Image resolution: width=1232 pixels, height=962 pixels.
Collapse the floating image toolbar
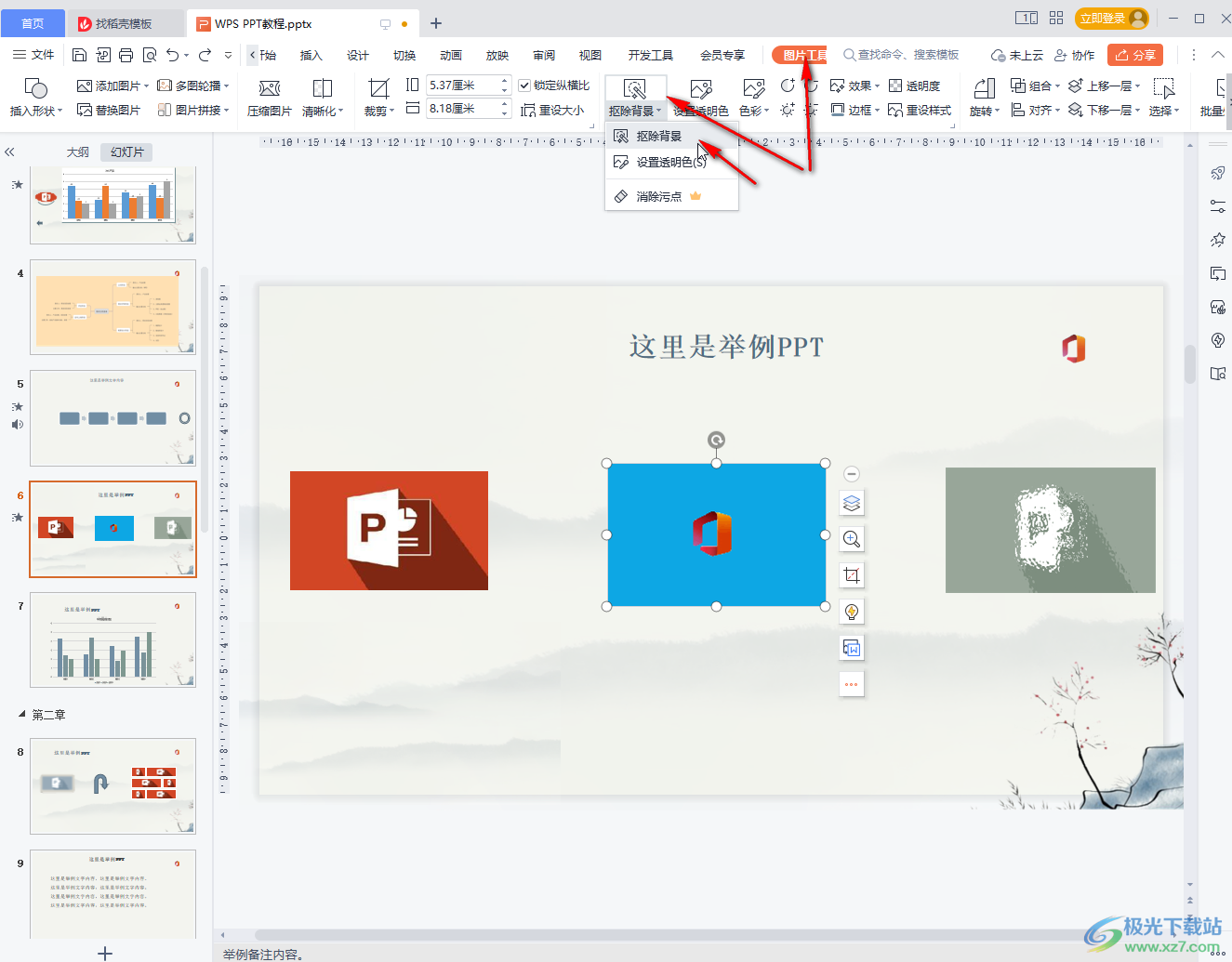click(x=851, y=474)
